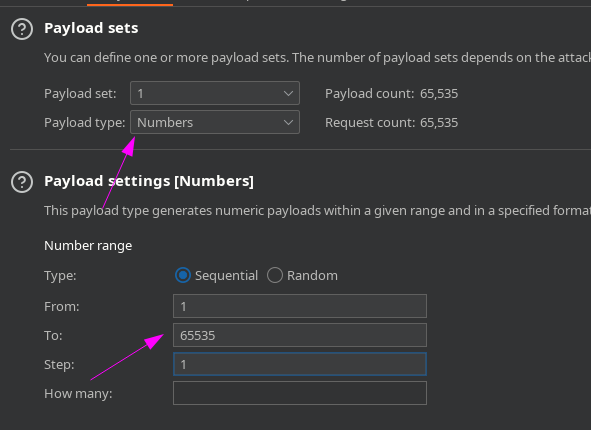Focus the To field containing 65535
Image resolution: width=591 pixels, height=430 pixels.
300,335
